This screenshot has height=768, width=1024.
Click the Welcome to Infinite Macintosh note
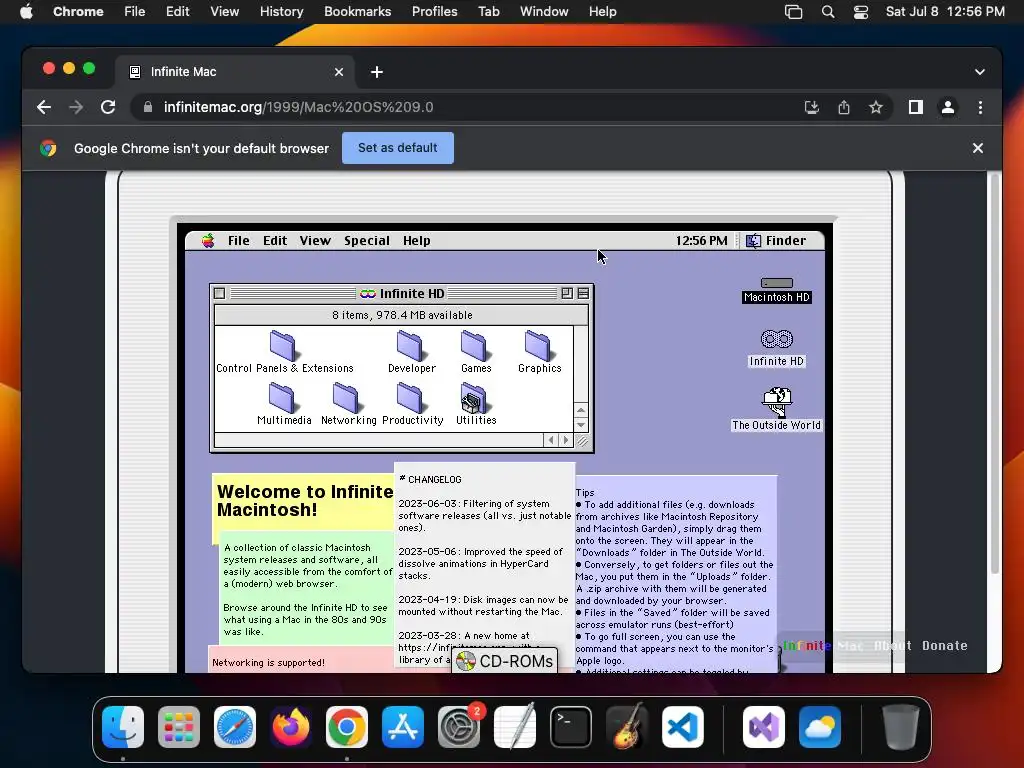pos(304,500)
